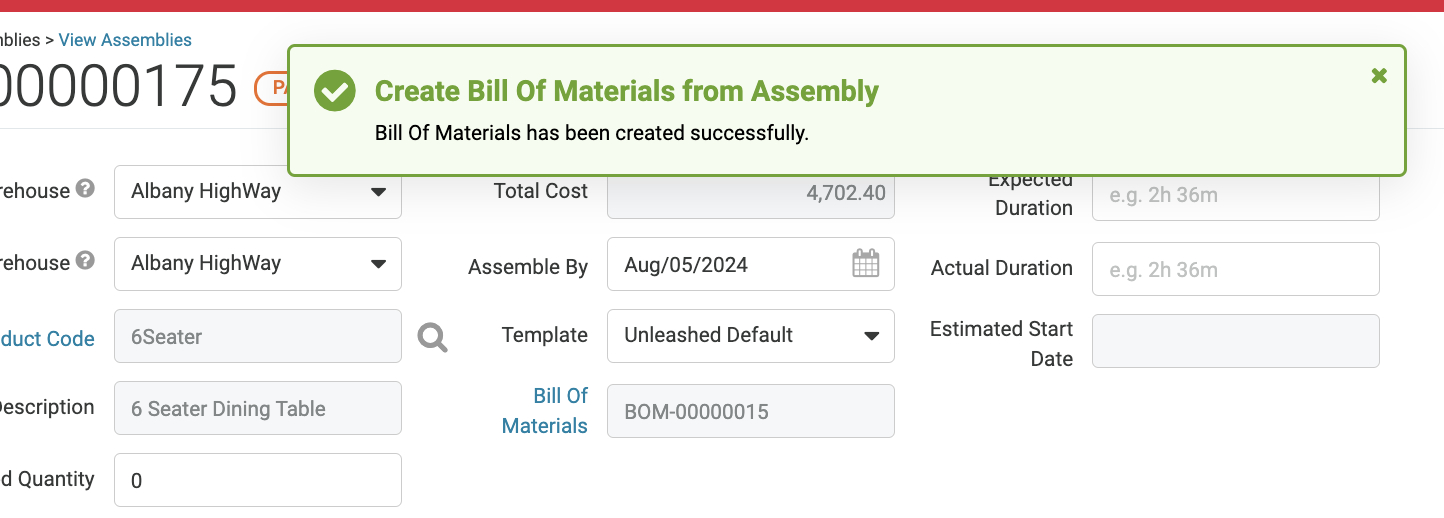
Task: Click the green success checkmark icon
Action: (335, 91)
